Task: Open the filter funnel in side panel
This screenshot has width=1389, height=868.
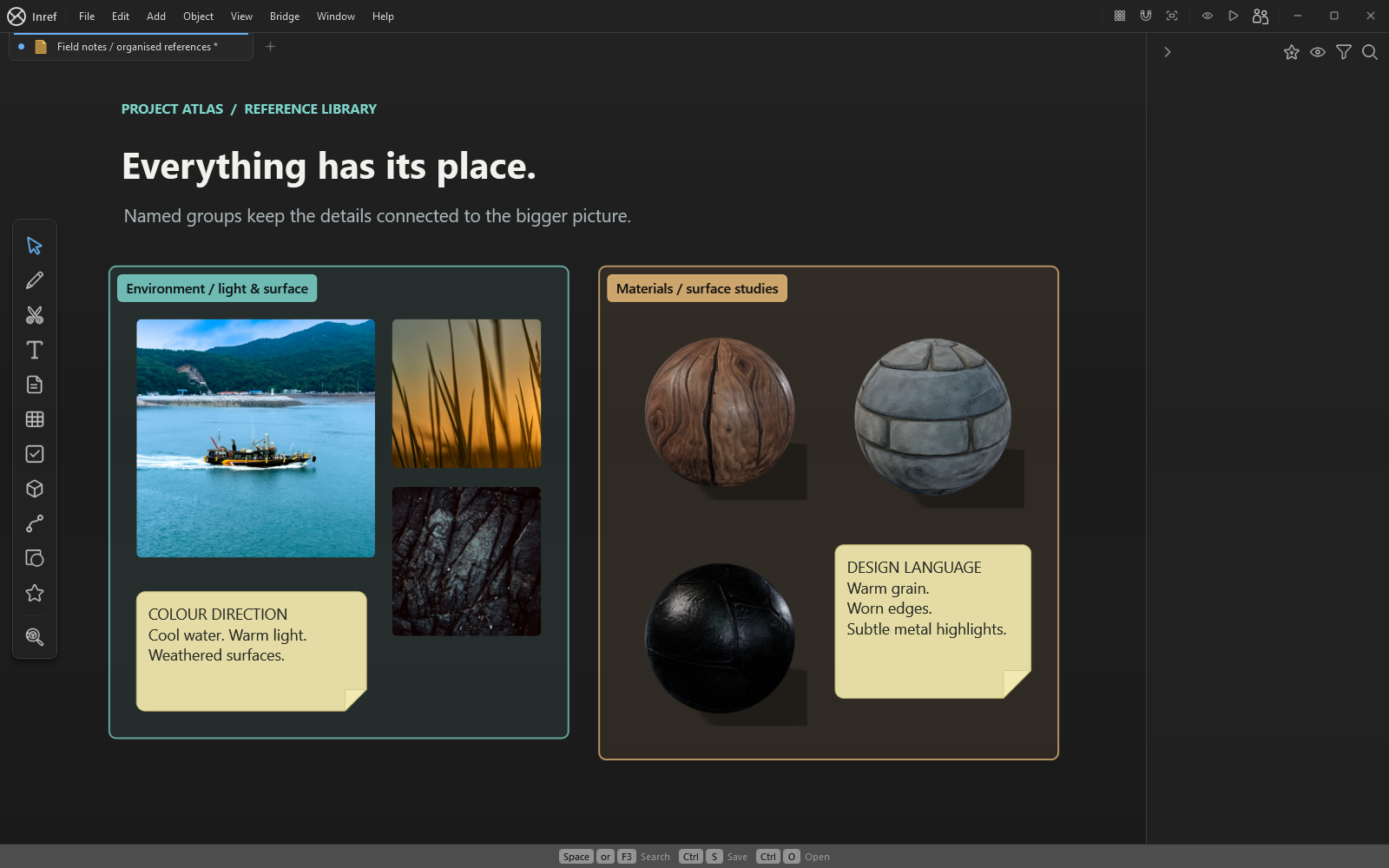Action: click(1344, 52)
